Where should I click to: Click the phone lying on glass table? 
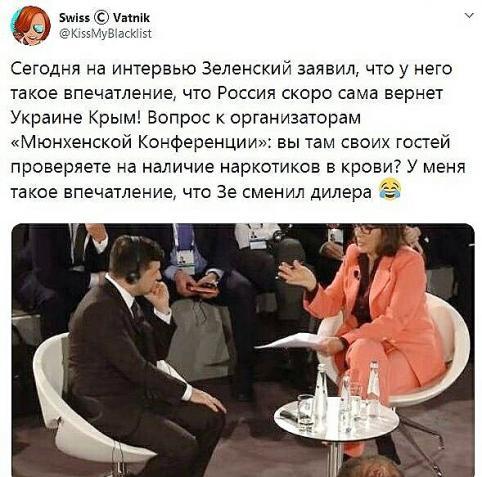pos(290,416)
